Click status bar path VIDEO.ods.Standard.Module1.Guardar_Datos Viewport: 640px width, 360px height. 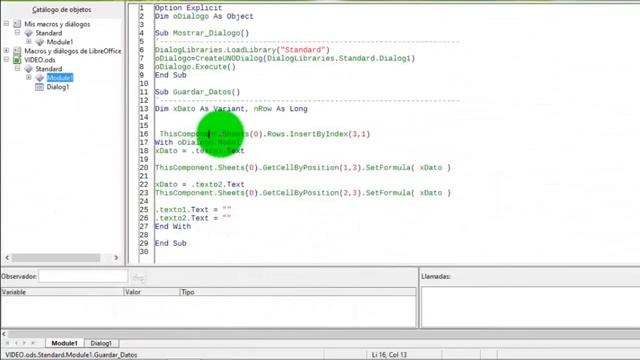(x=71, y=355)
